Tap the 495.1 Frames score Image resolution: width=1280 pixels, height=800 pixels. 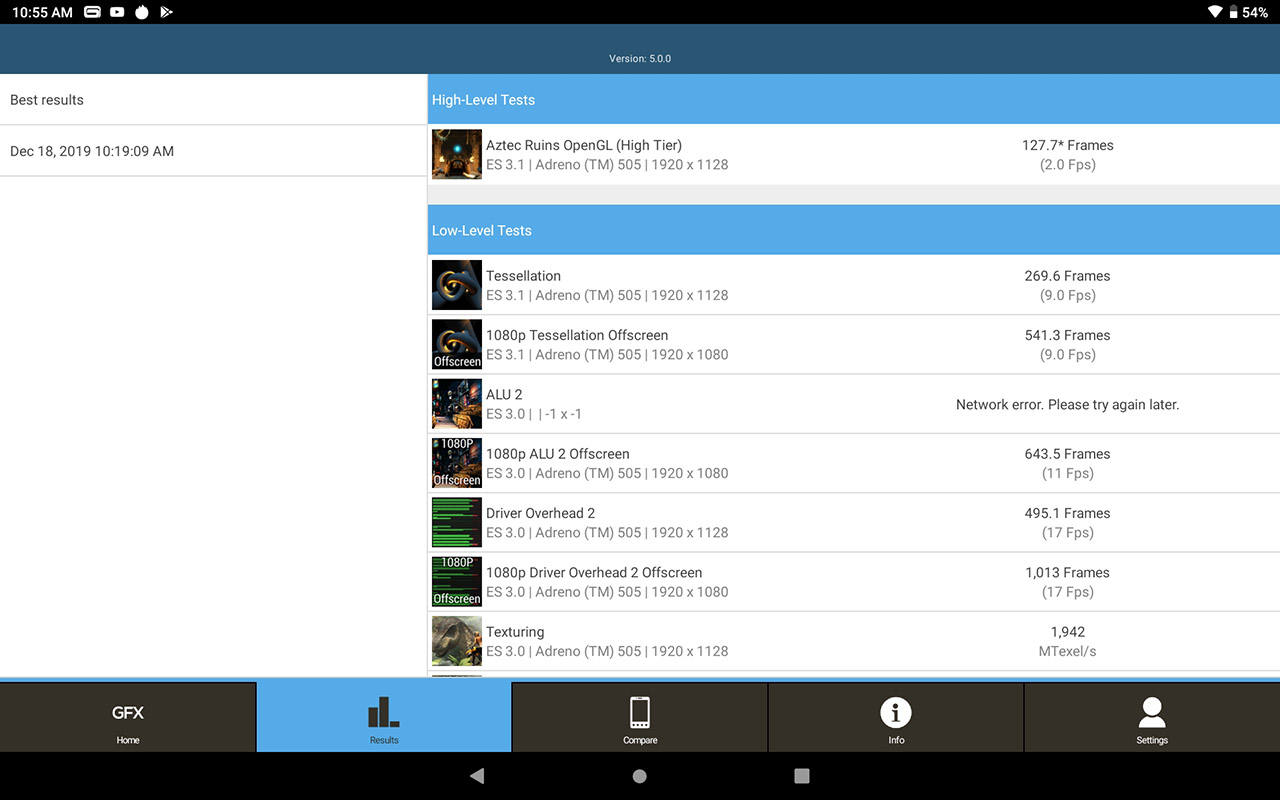pos(1067,513)
